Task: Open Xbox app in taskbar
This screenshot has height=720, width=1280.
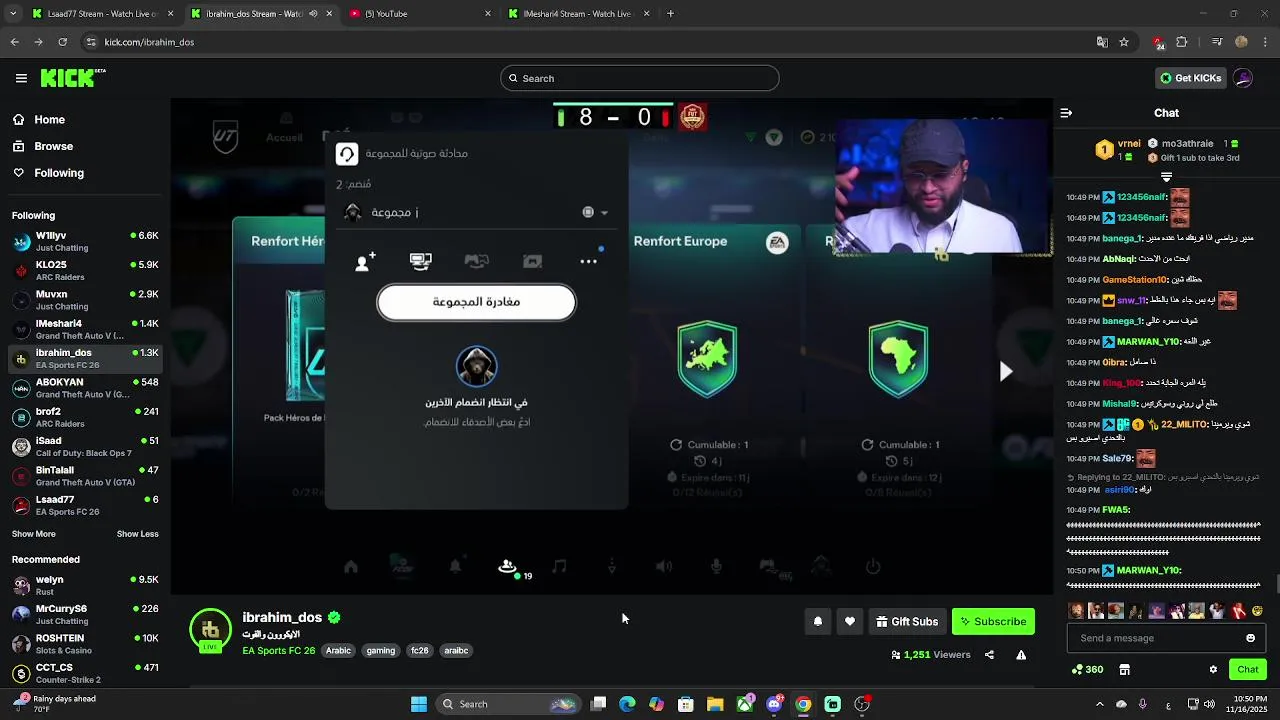Action: pos(745,704)
